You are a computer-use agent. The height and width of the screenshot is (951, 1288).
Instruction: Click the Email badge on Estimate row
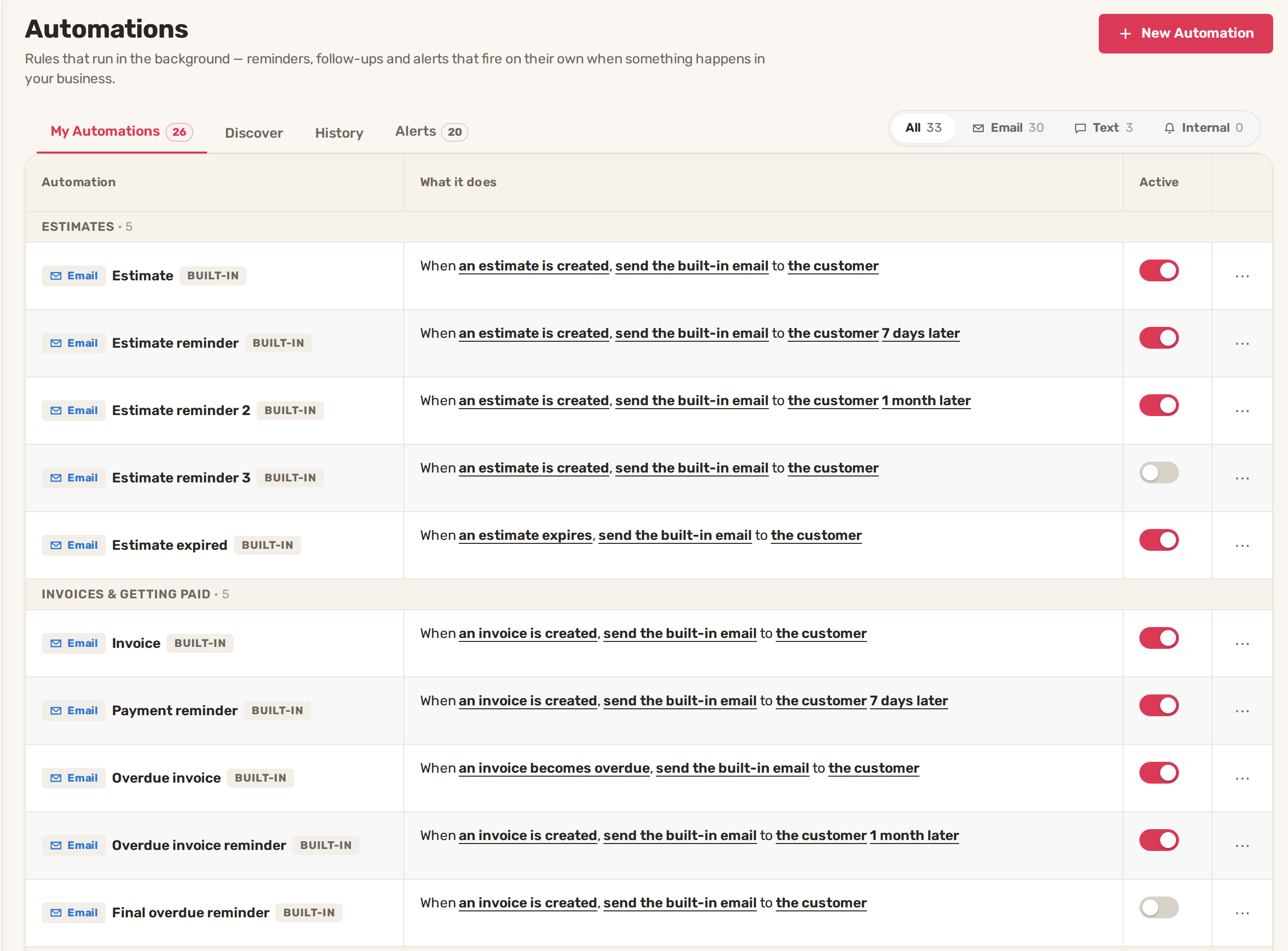pyautogui.click(x=74, y=276)
